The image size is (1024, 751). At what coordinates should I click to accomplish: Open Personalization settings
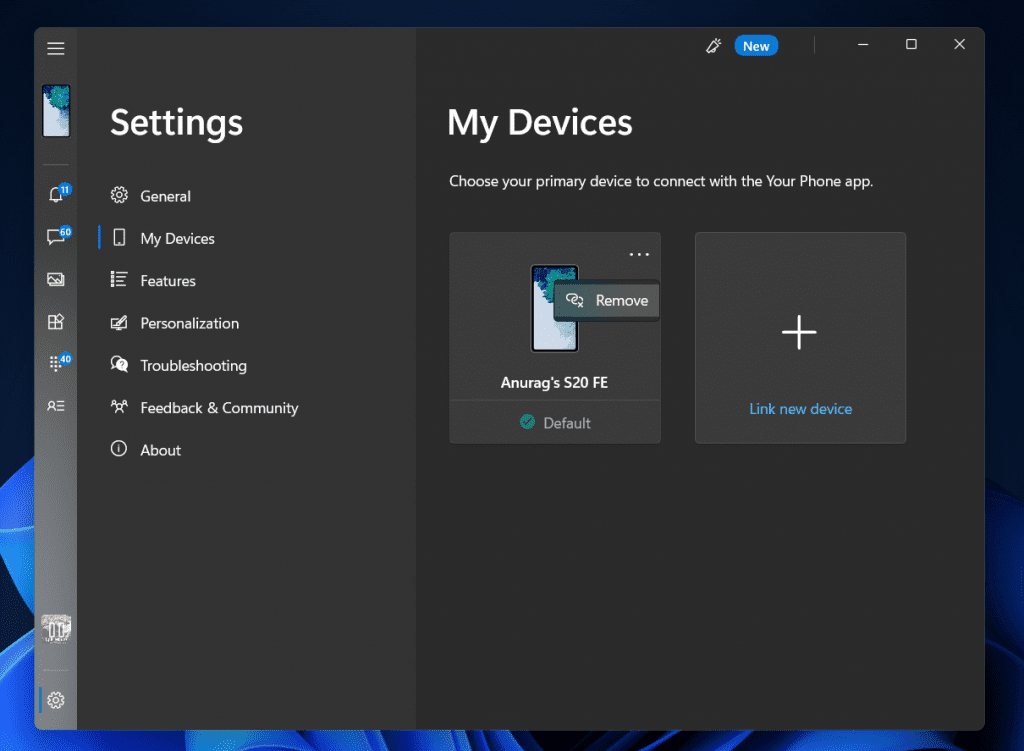pyautogui.click(x=189, y=323)
